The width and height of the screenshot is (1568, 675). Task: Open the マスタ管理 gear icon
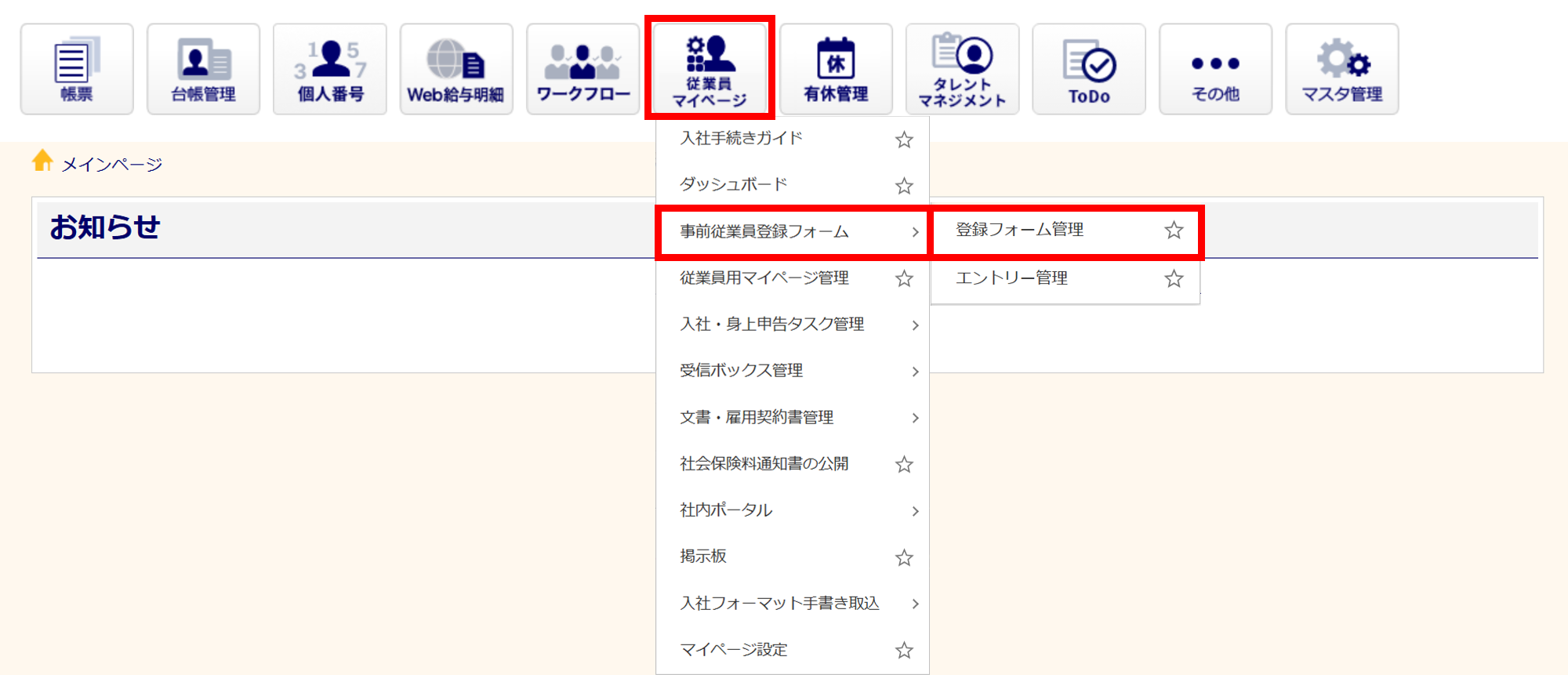1341,69
